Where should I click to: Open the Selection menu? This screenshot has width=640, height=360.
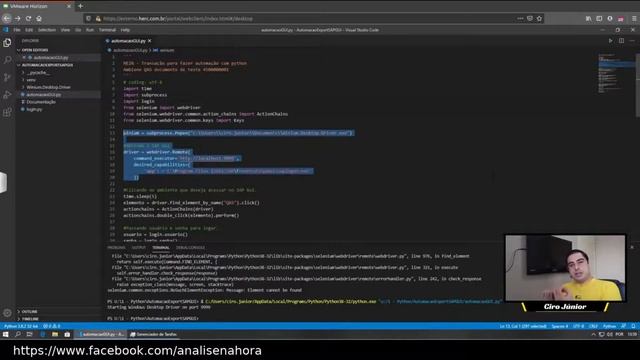click(x=47, y=30)
